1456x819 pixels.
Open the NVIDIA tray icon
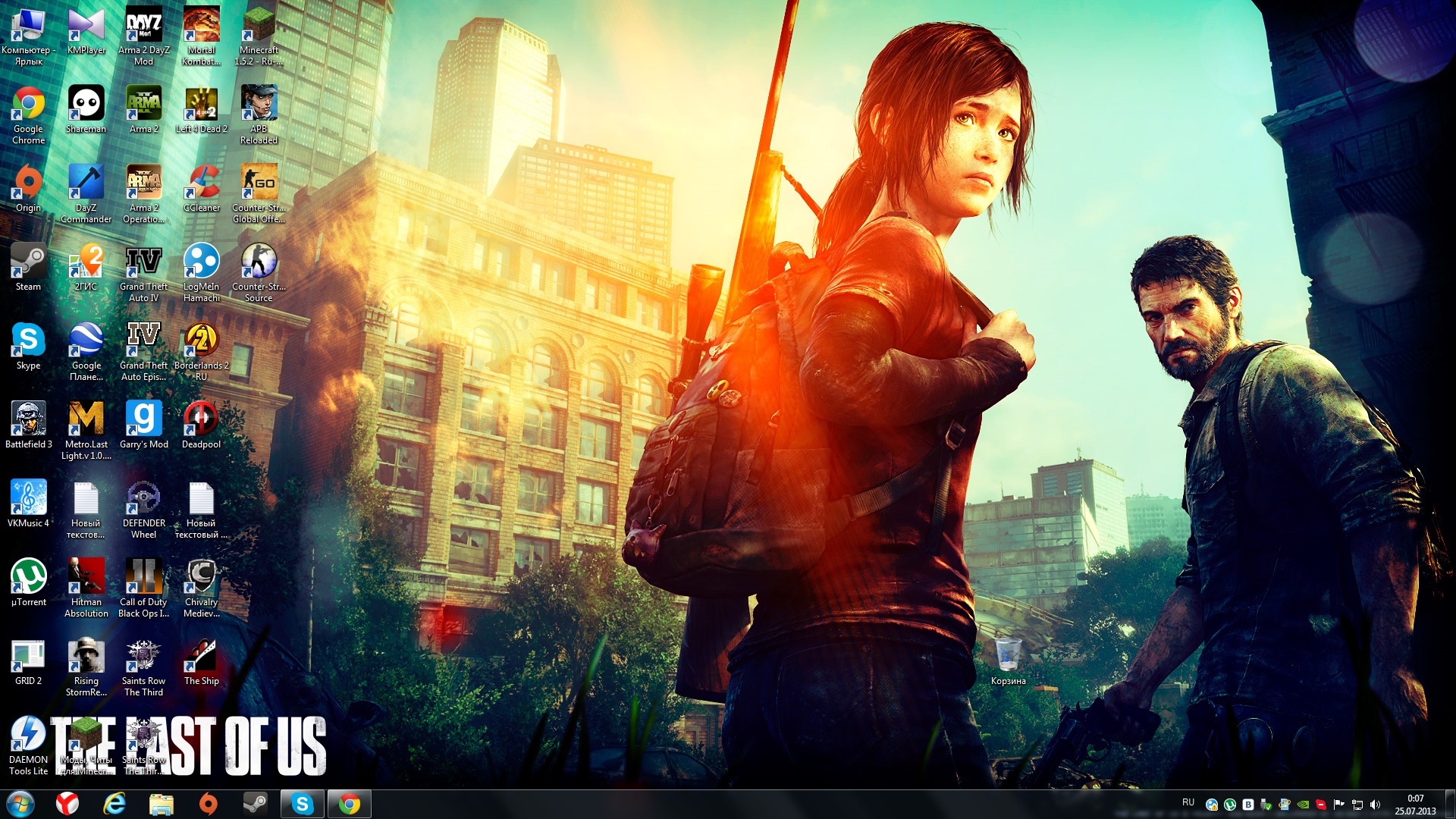tap(1303, 805)
